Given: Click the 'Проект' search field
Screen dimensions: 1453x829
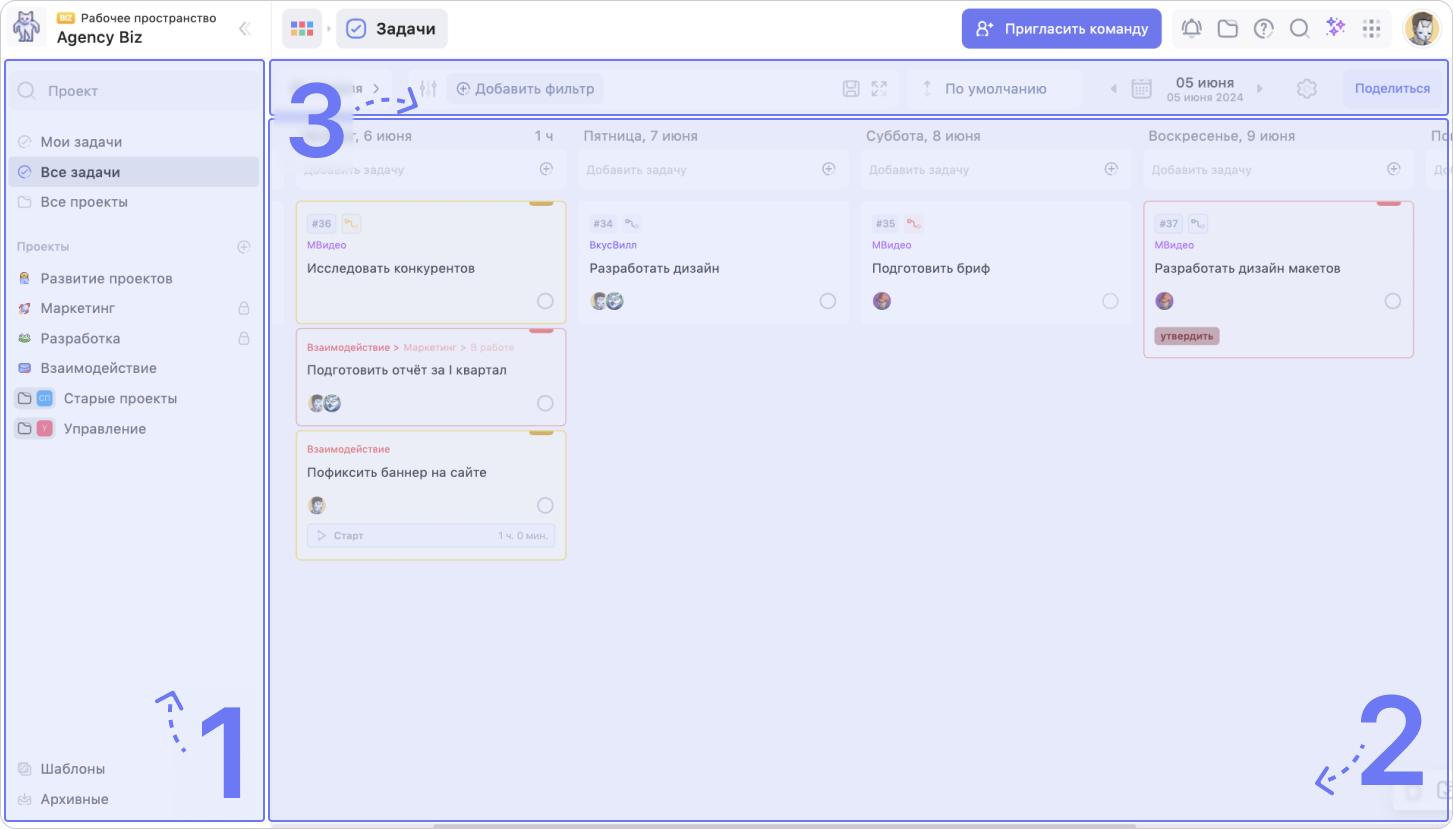Looking at the screenshot, I should (x=134, y=91).
